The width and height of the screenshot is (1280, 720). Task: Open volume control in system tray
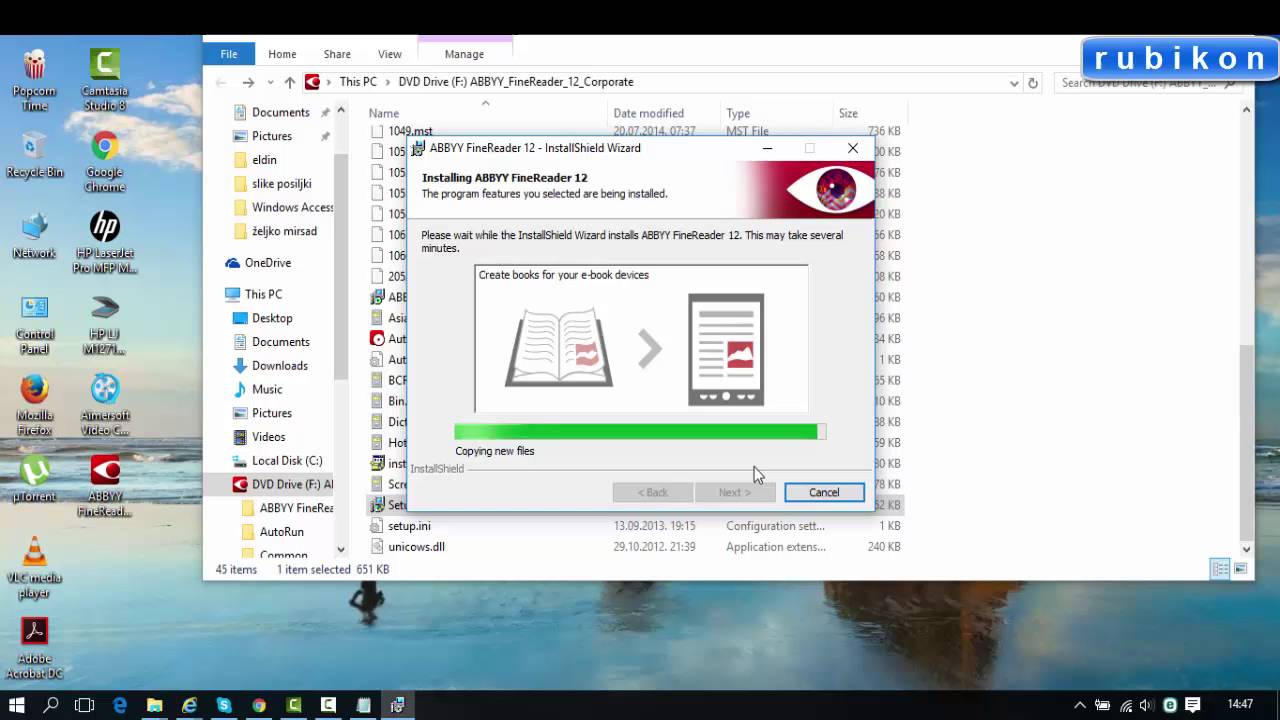click(x=1146, y=705)
